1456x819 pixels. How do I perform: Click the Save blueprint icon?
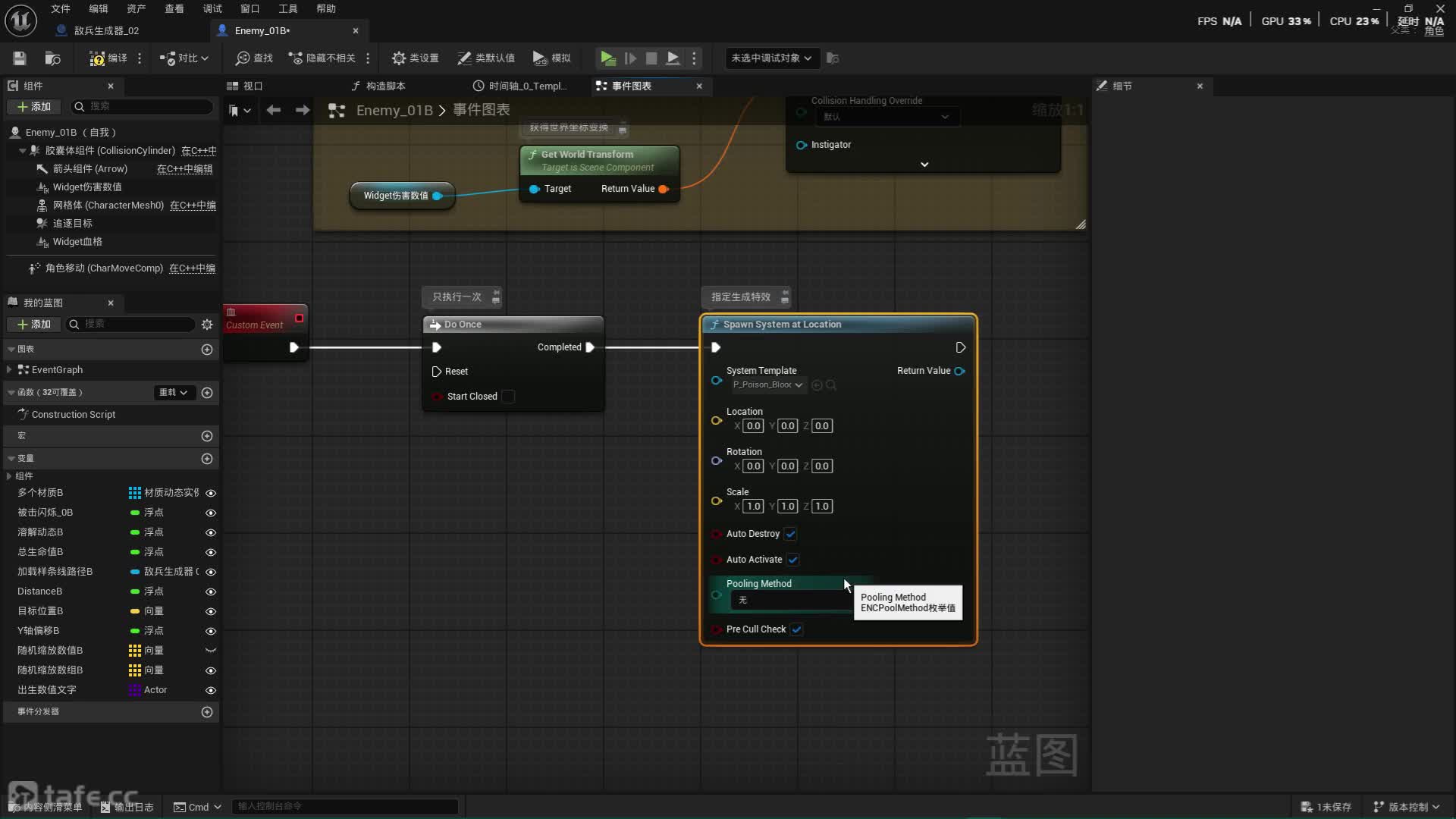pos(20,58)
